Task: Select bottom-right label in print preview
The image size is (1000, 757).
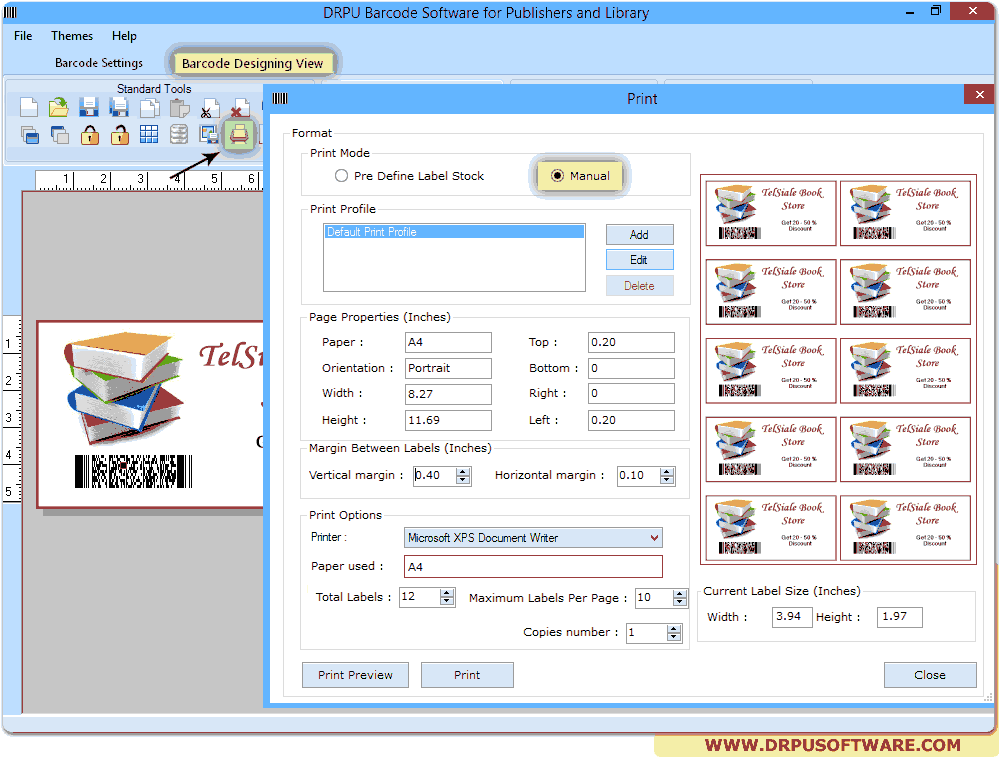Action: coord(906,528)
